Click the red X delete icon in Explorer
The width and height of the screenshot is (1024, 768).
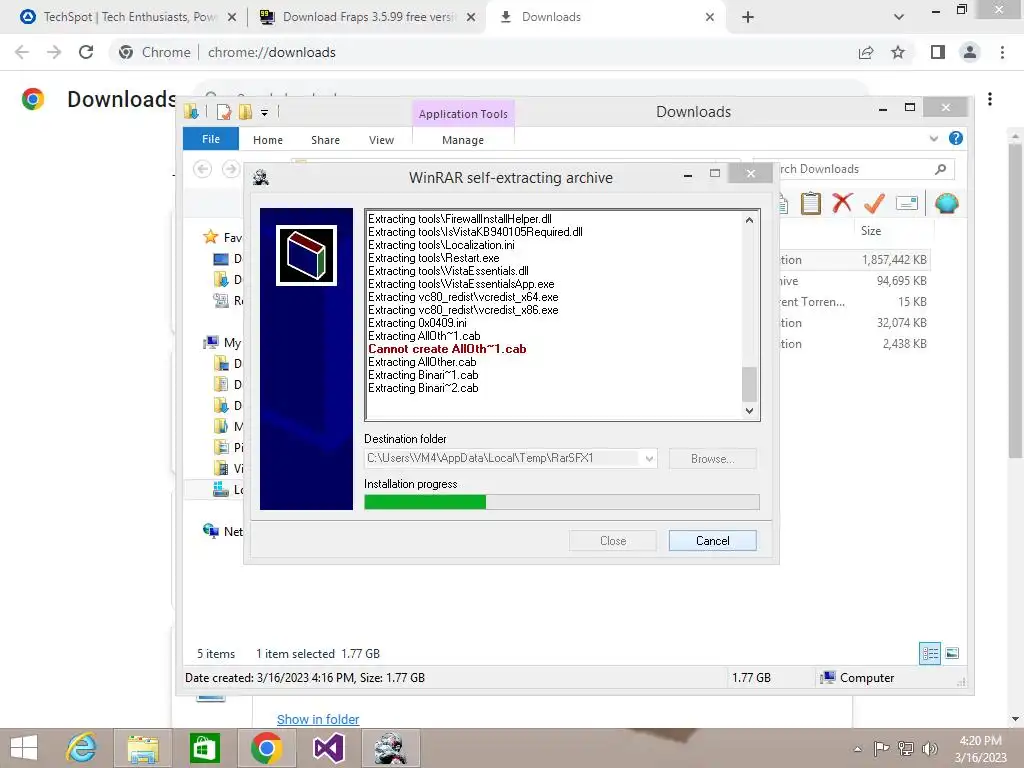click(842, 203)
